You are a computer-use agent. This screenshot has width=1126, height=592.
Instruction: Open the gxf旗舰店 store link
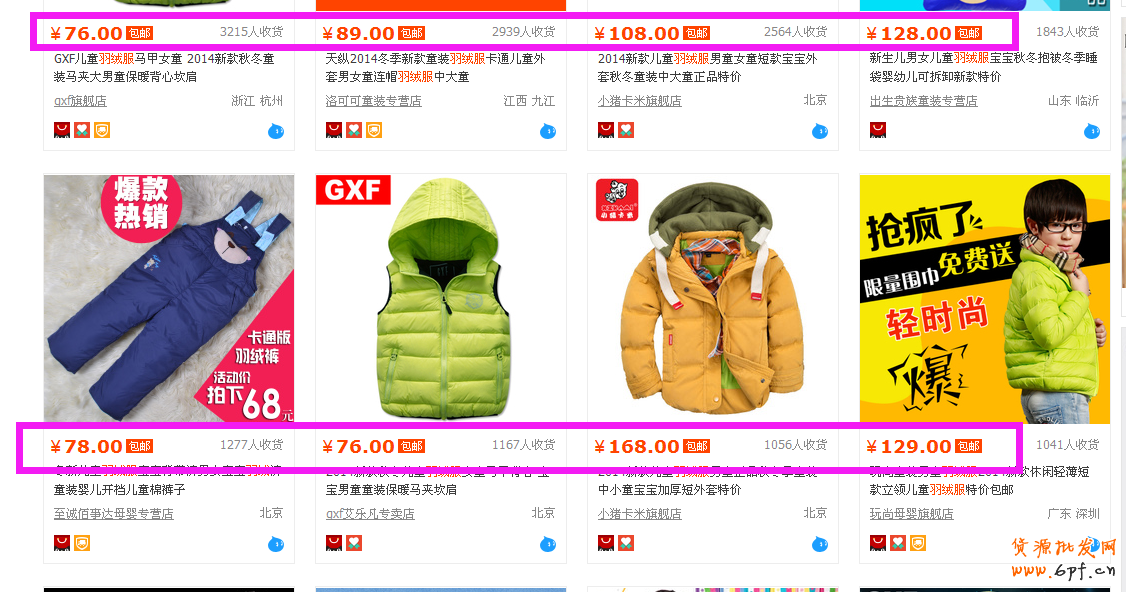tap(80, 101)
